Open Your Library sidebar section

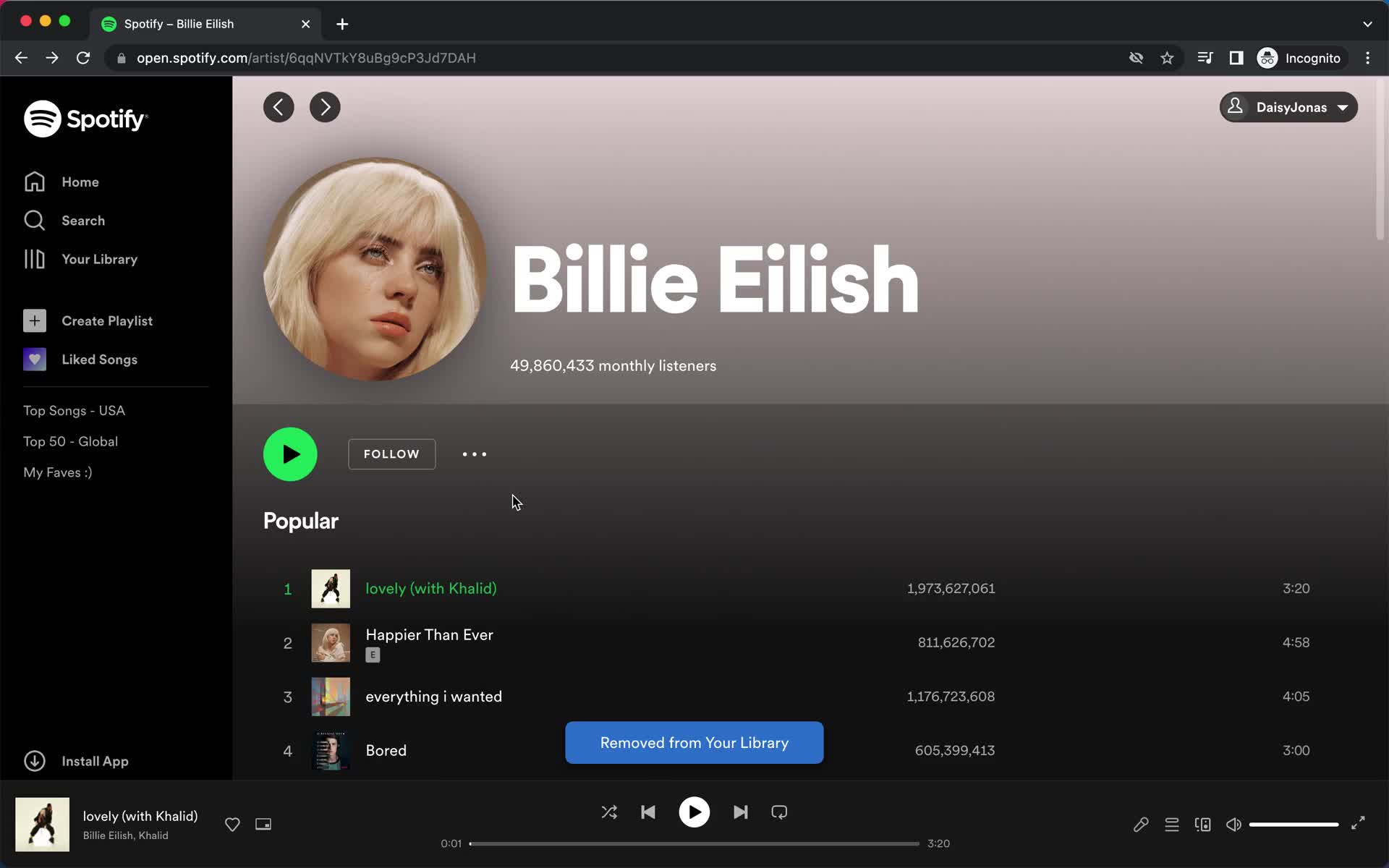click(99, 259)
